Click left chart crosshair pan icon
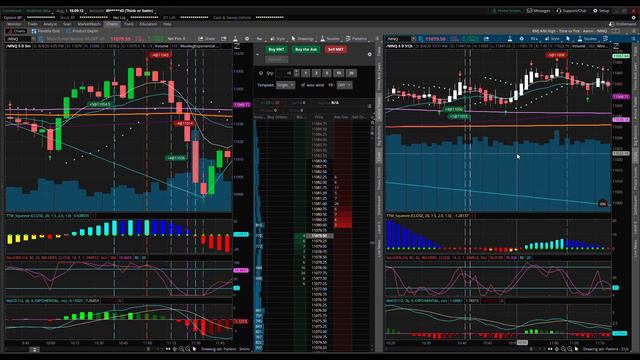 [175, 349]
